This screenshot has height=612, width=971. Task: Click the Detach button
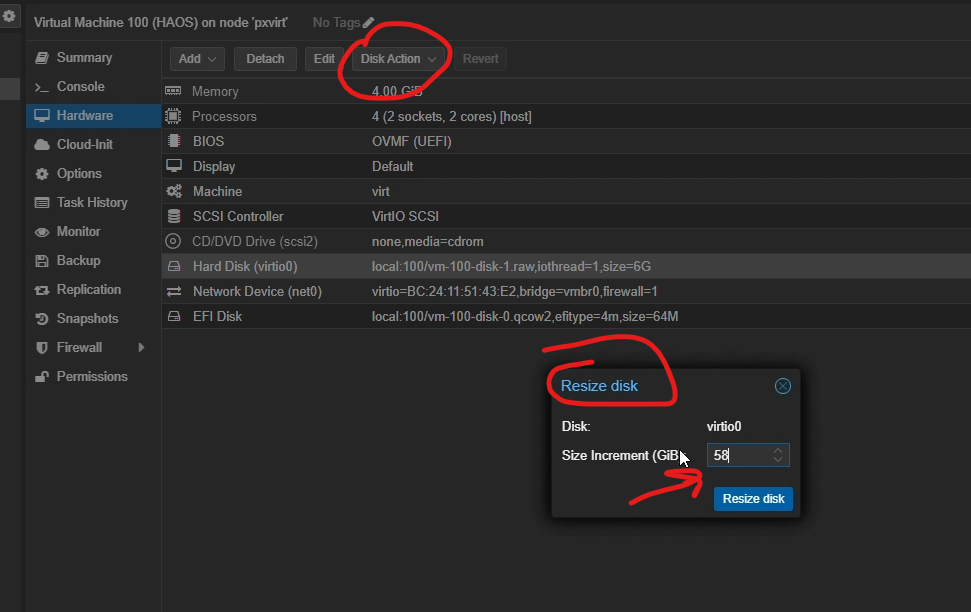click(265, 59)
